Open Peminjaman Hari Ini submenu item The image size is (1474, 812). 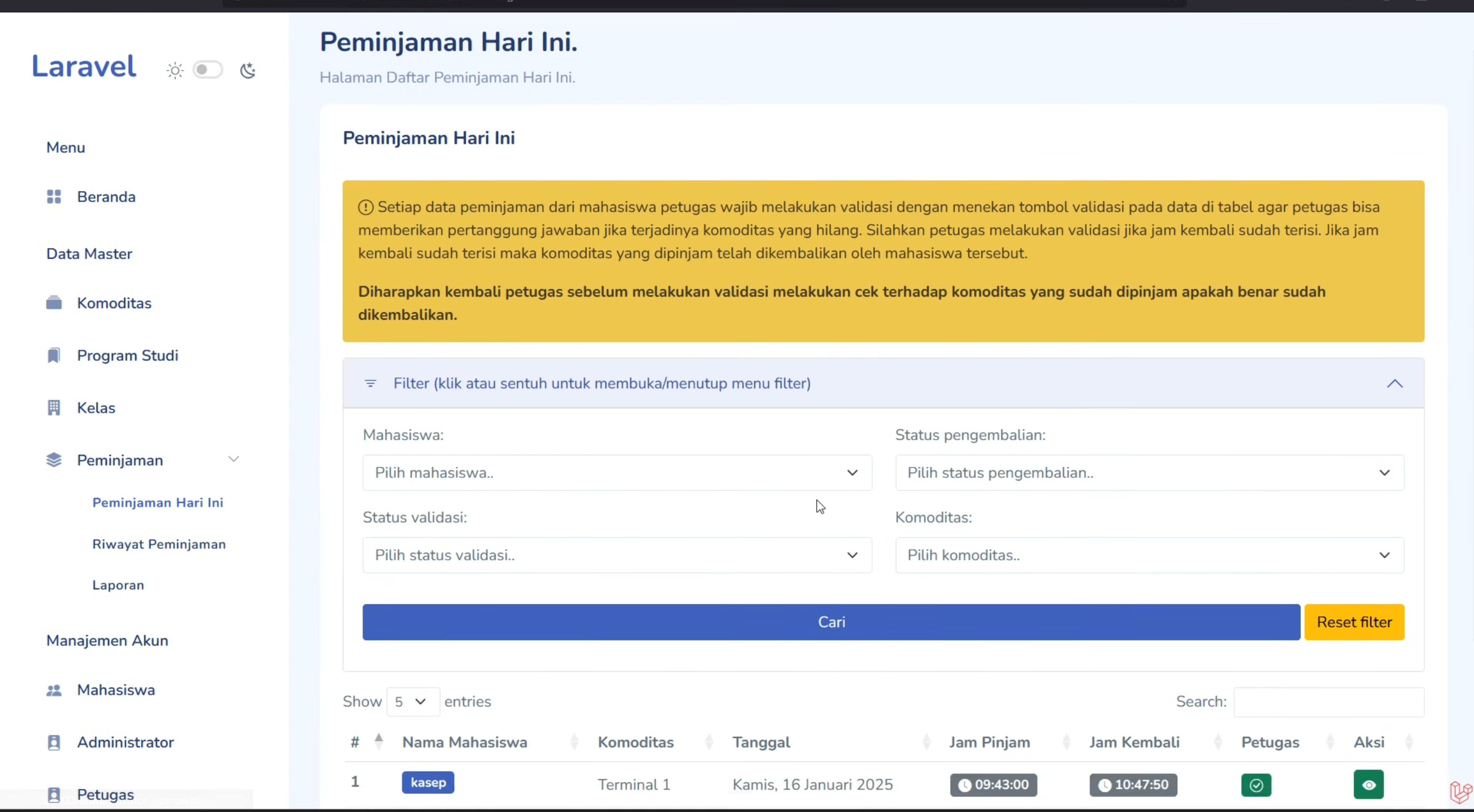[158, 503]
